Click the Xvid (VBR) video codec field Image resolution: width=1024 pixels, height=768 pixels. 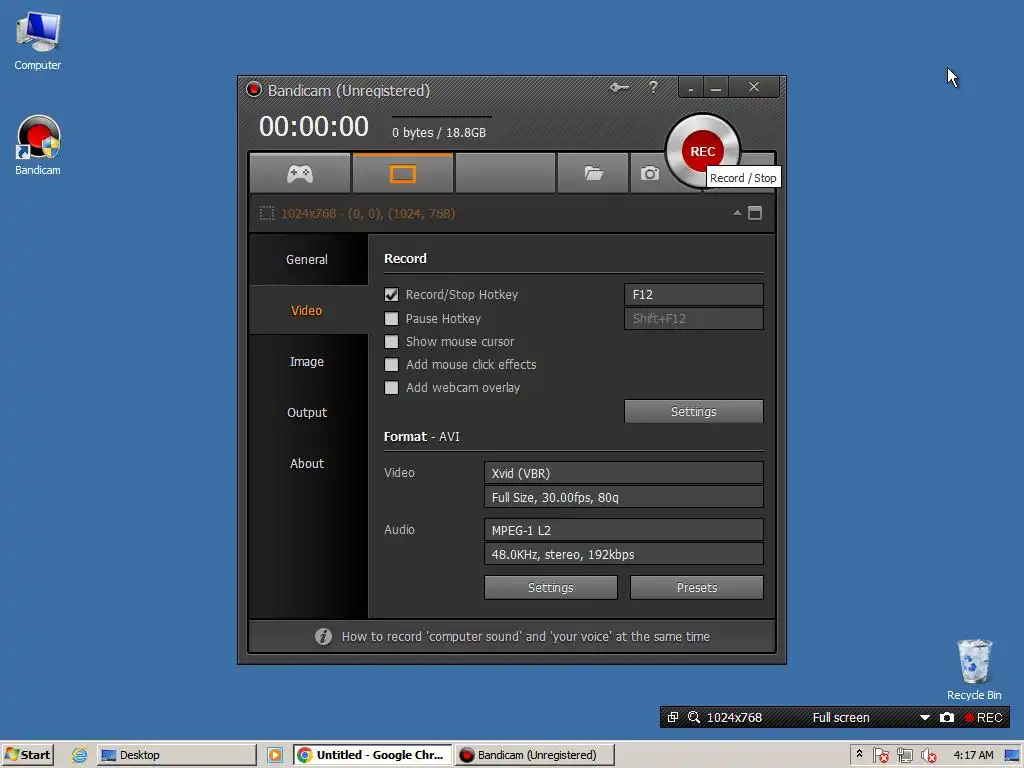click(624, 473)
